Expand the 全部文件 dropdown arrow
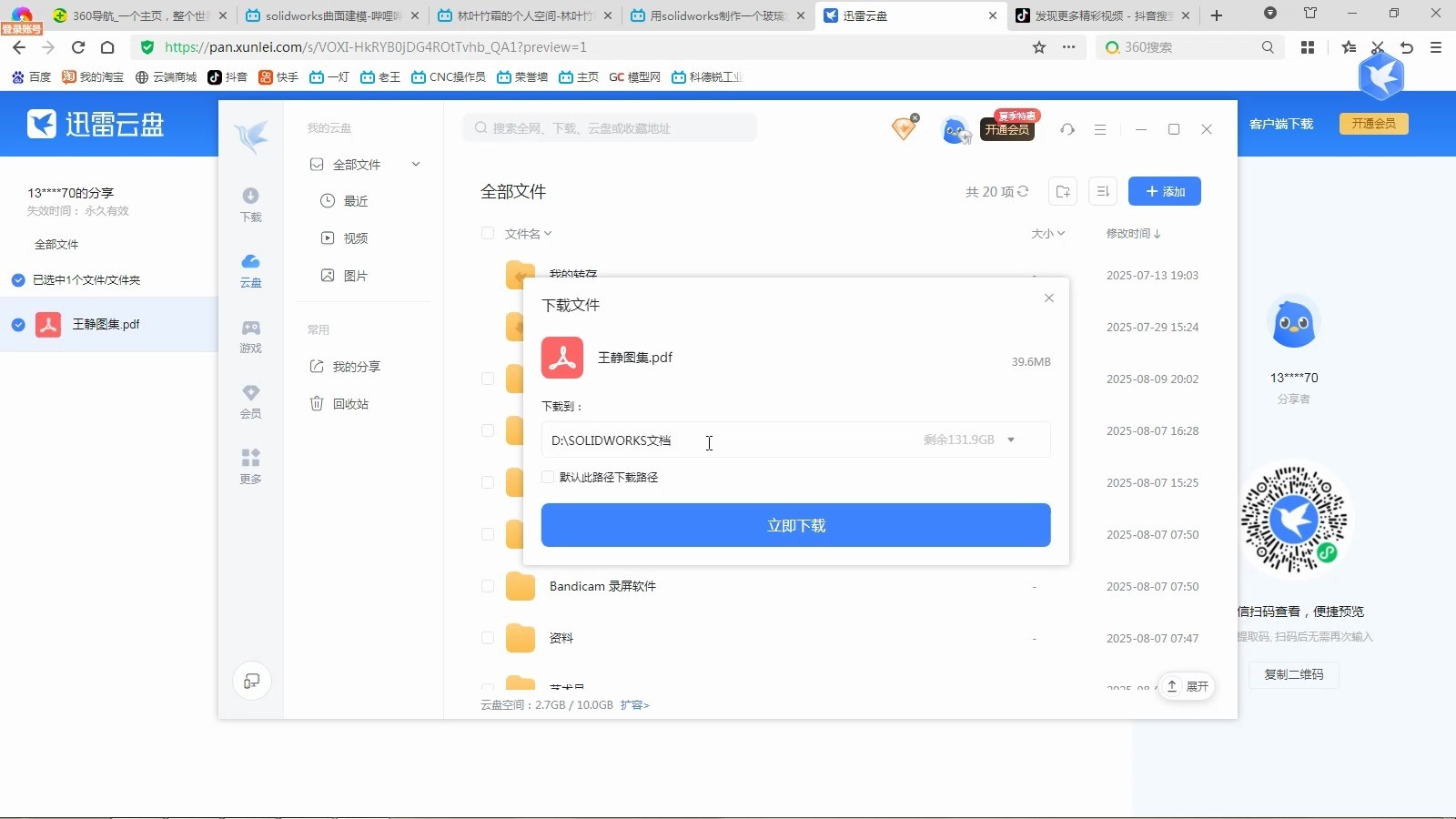1456x819 pixels. pyautogui.click(x=416, y=165)
